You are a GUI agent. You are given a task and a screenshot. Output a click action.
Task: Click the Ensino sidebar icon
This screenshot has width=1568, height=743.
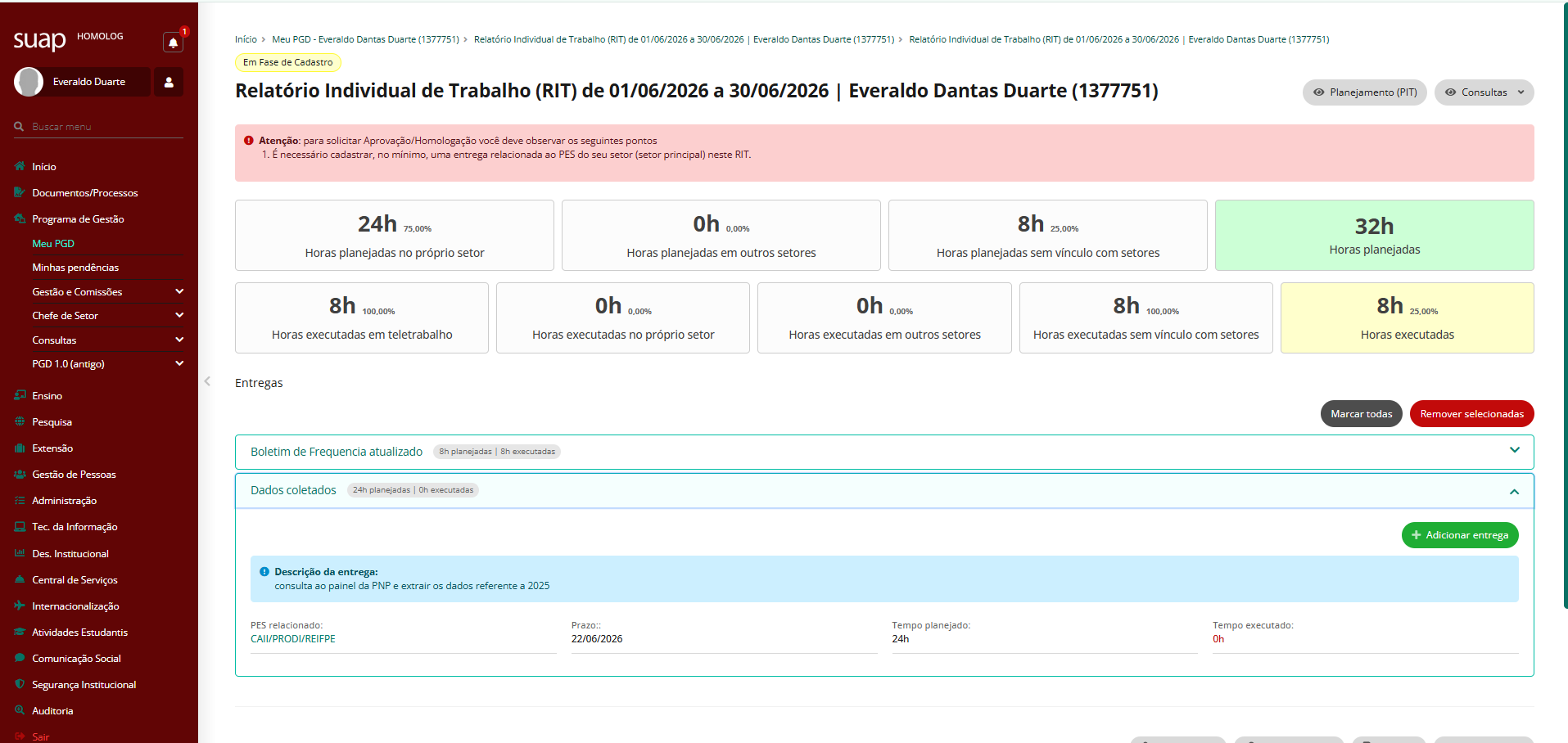20,395
